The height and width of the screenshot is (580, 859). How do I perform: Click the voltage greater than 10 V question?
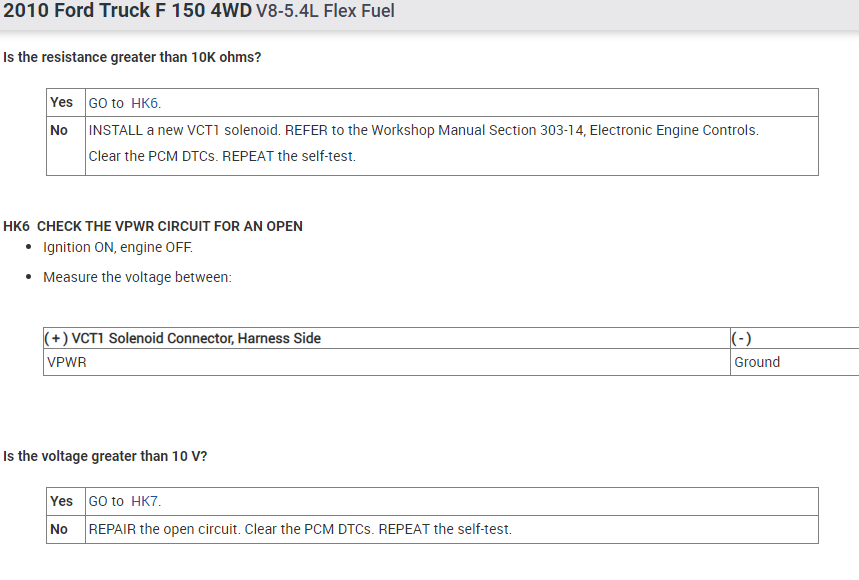click(x=105, y=456)
